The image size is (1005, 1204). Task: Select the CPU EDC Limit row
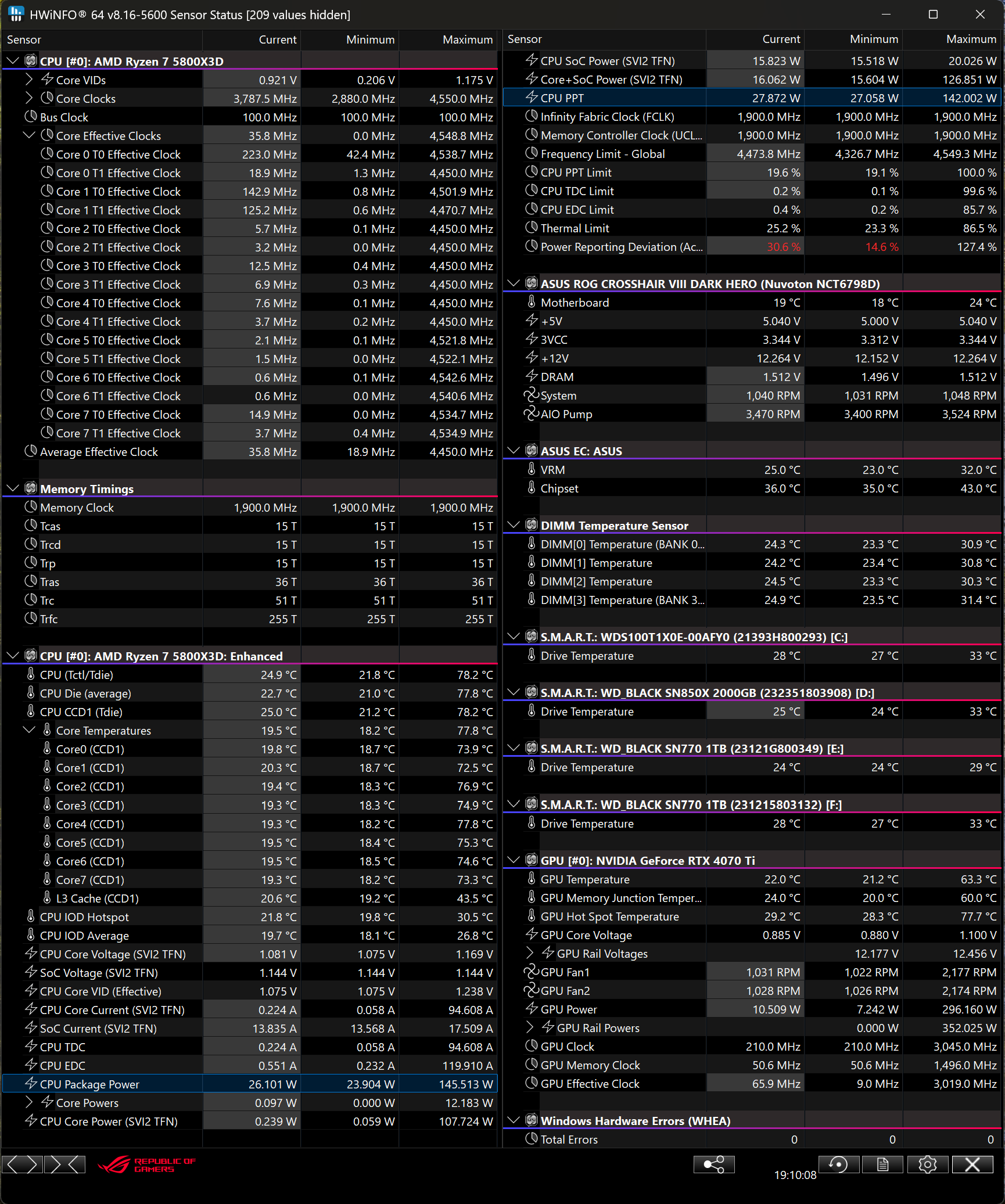click(x=752, y=210)
